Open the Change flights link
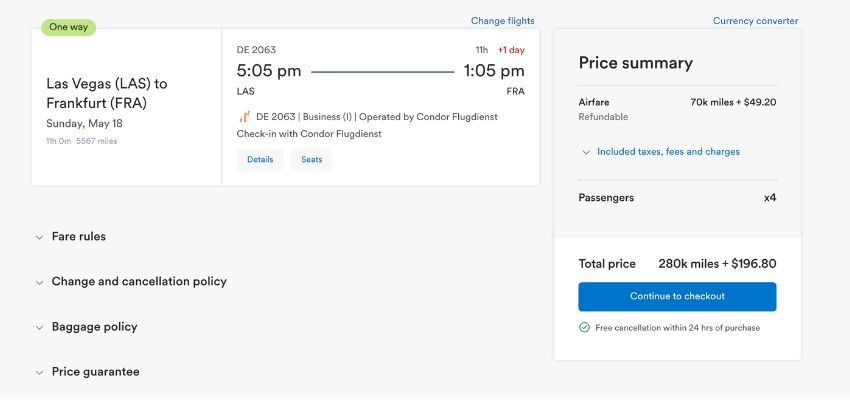 tap(503, 21)
